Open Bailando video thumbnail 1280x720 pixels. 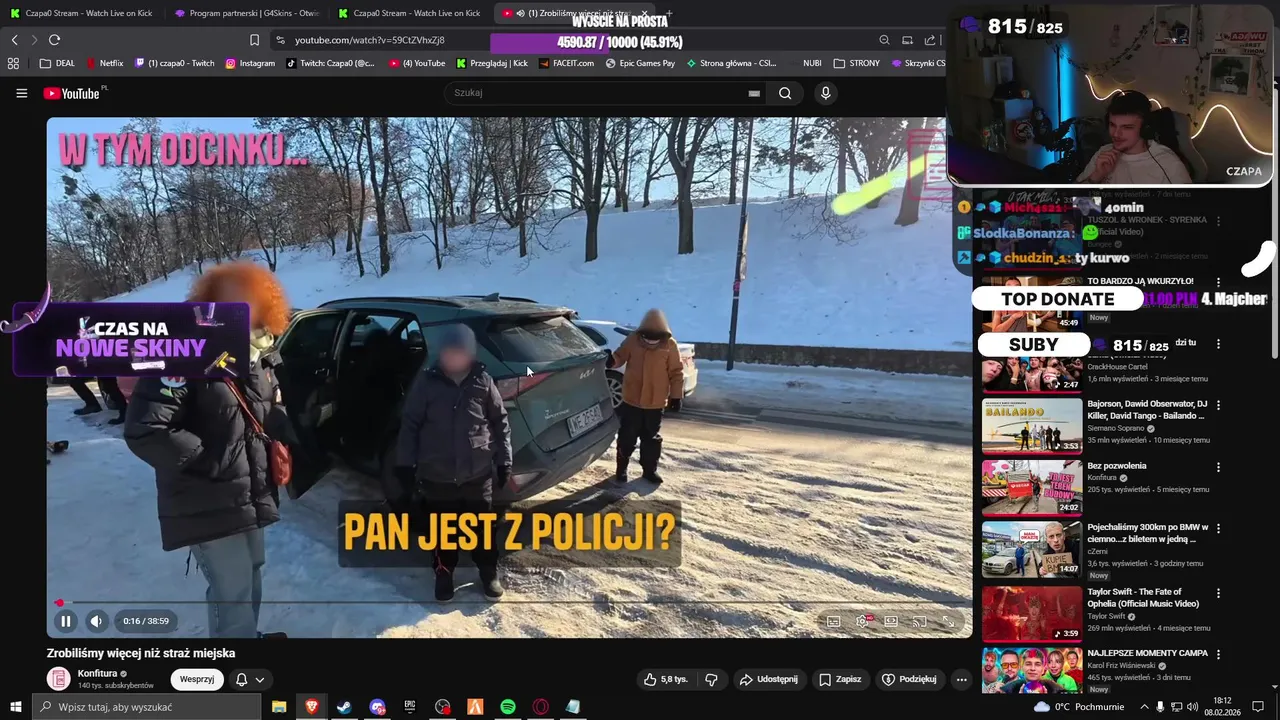click(1032, 425)
